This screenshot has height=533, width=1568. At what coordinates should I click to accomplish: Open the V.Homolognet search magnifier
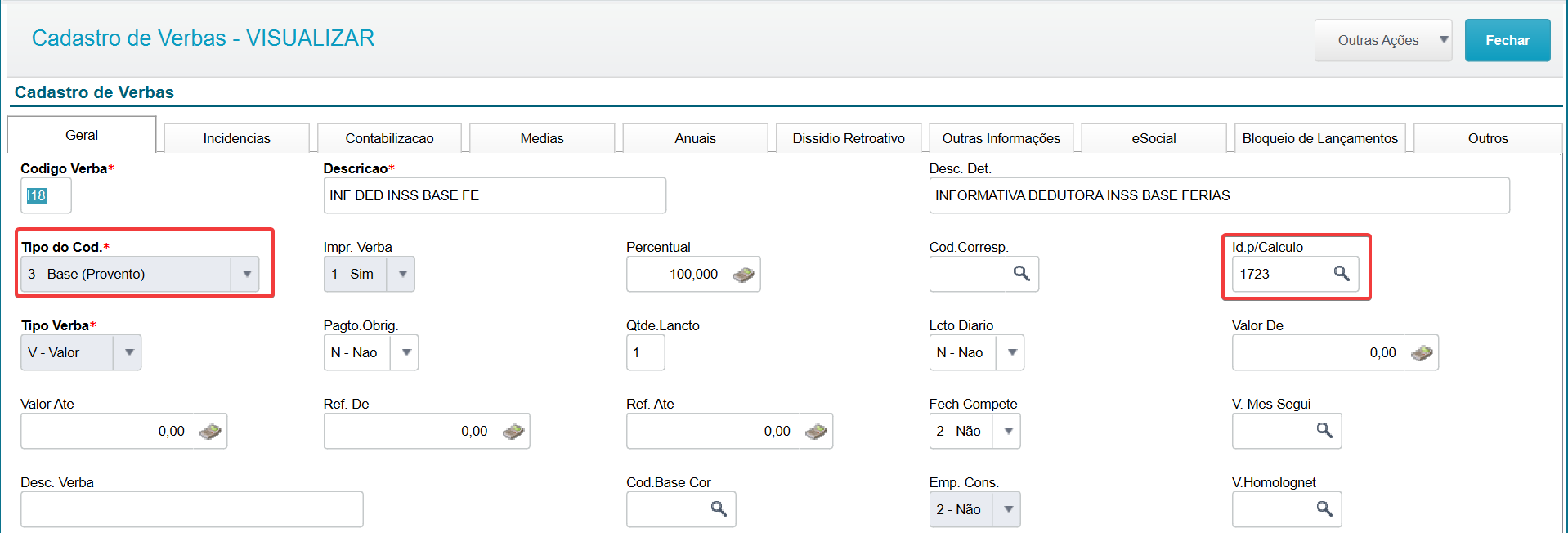pyautogui.click(x=1324, y=508)
